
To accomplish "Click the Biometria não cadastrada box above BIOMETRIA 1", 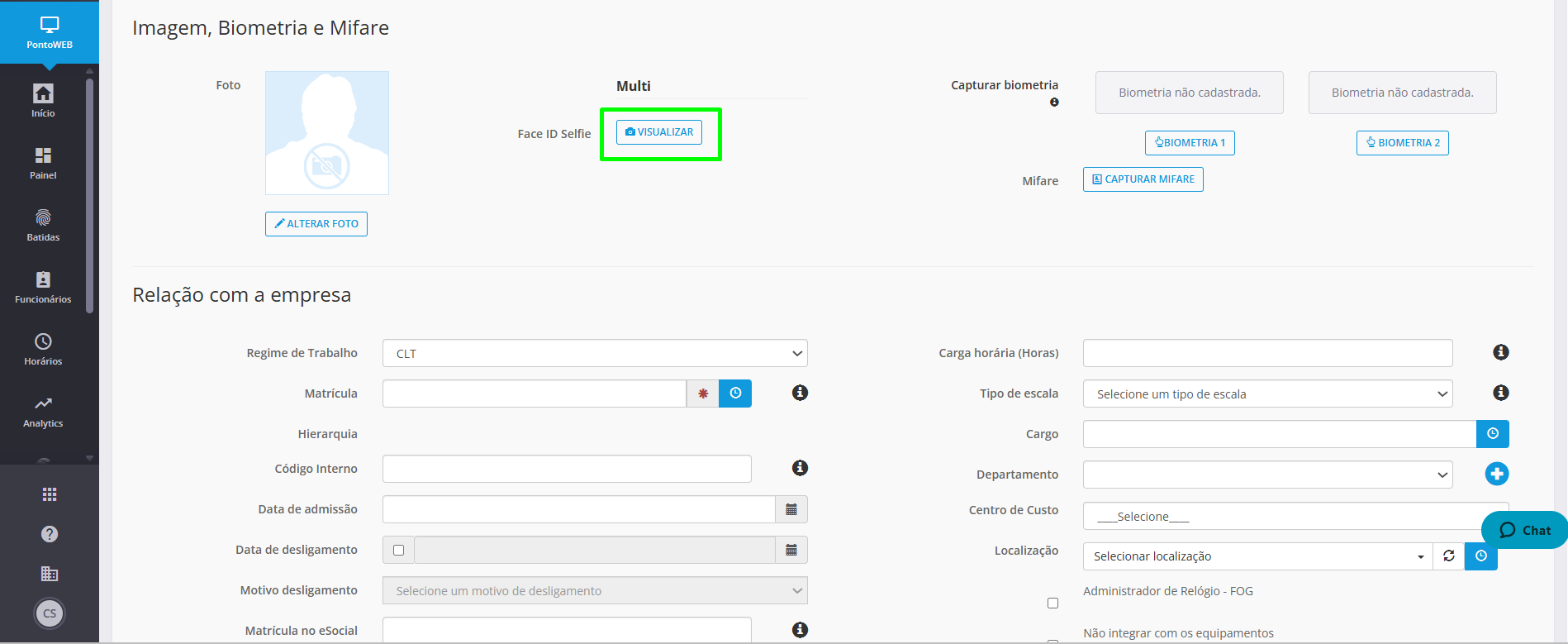I will pos(1190,93).
